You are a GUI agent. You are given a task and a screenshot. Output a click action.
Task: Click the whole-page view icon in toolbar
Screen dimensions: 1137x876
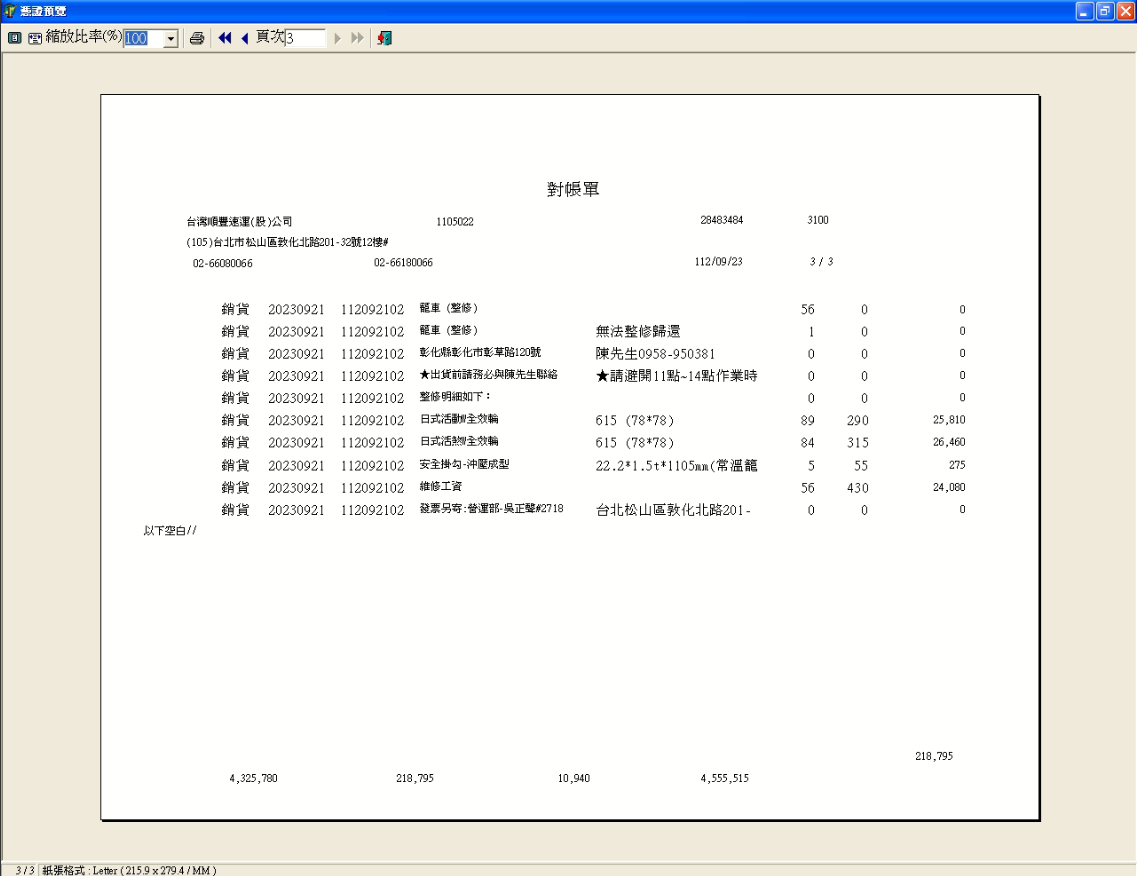[x=13, y=38]
